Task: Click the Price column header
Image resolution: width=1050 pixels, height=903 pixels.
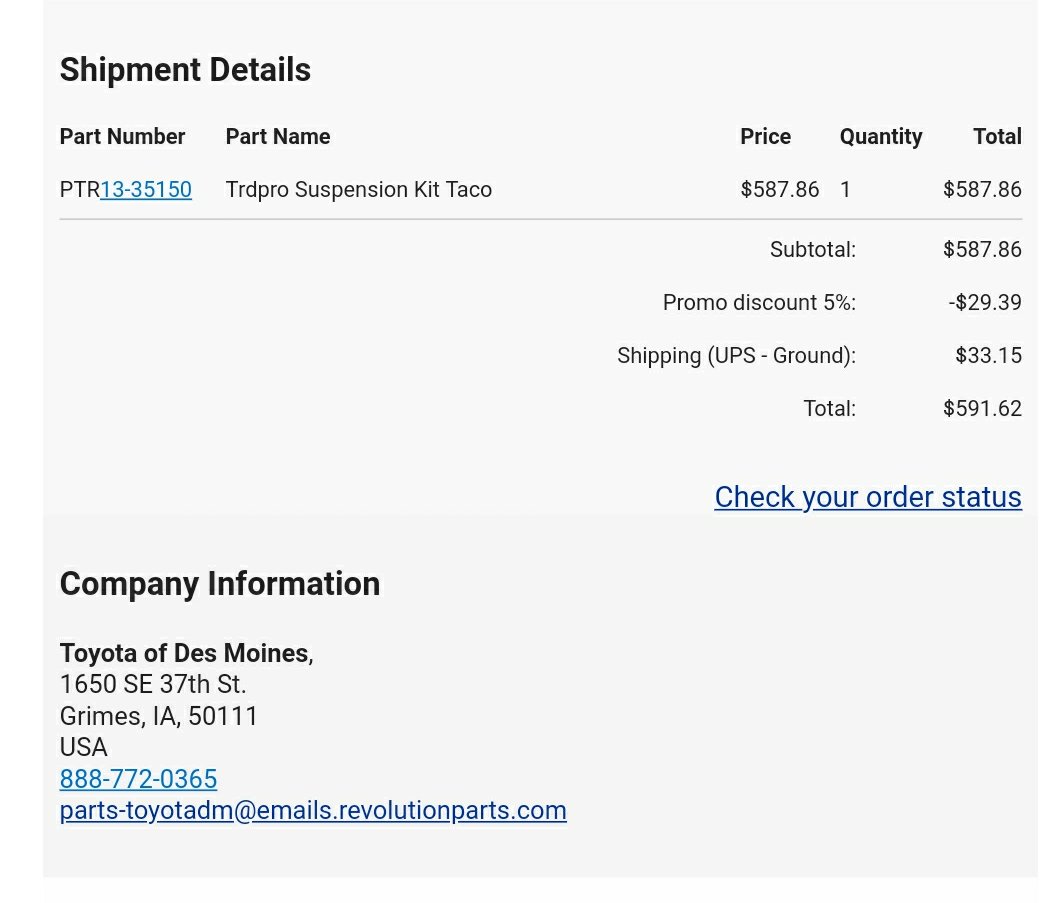Action: (765, 137)
